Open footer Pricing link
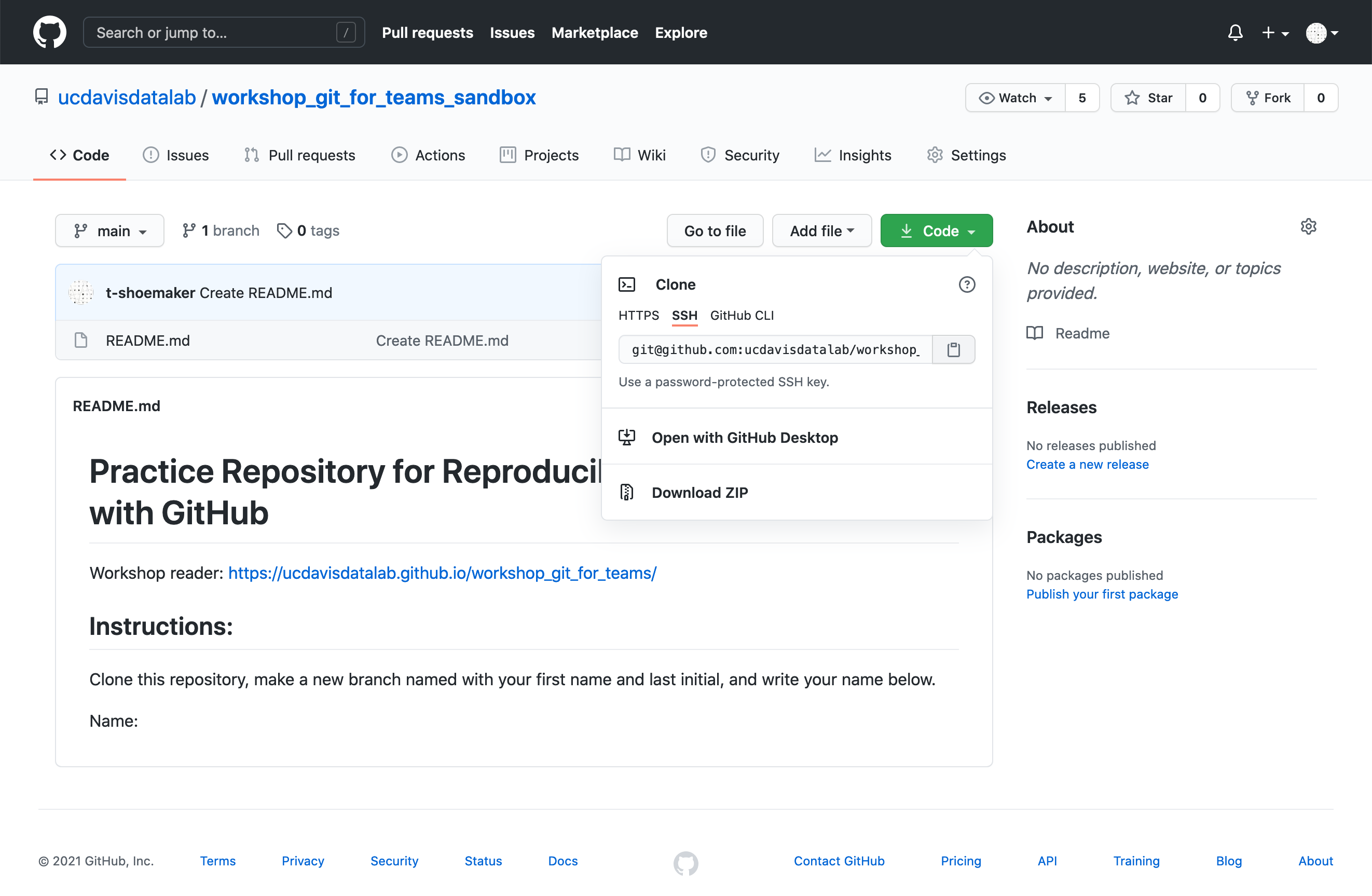 pos(961,861)
